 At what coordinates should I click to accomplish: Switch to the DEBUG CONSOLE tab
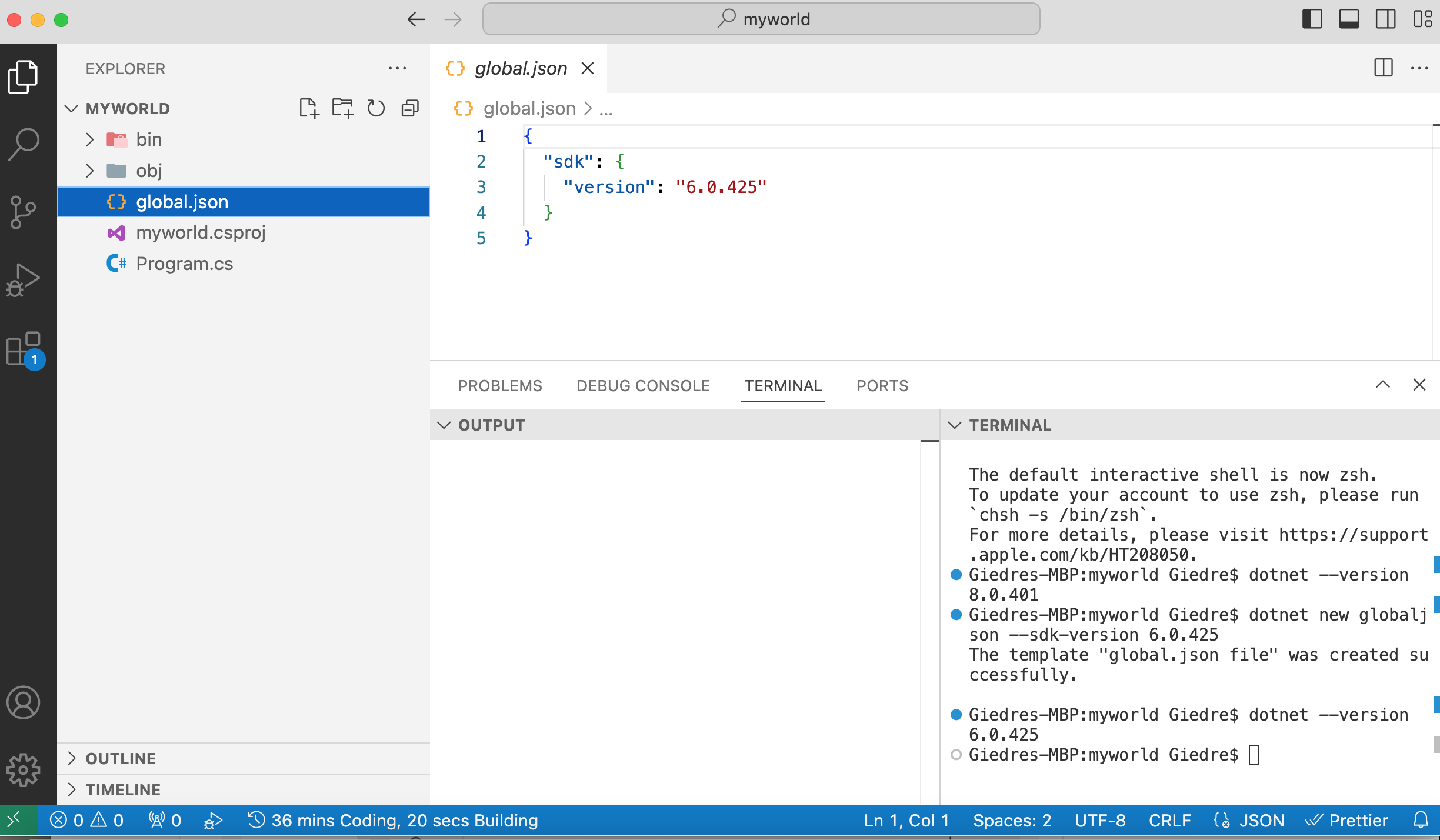[x=643, y=386]
